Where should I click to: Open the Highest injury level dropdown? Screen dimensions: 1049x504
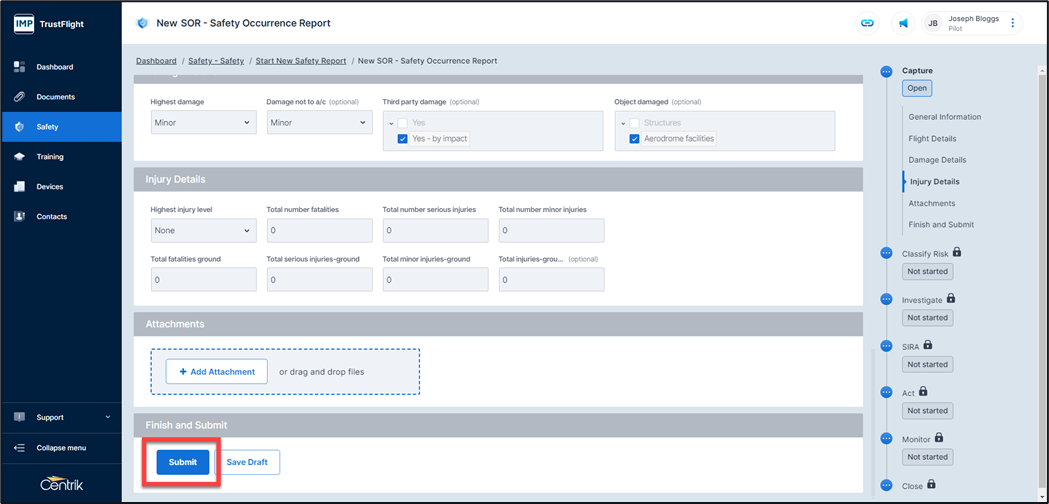[203, 231]
